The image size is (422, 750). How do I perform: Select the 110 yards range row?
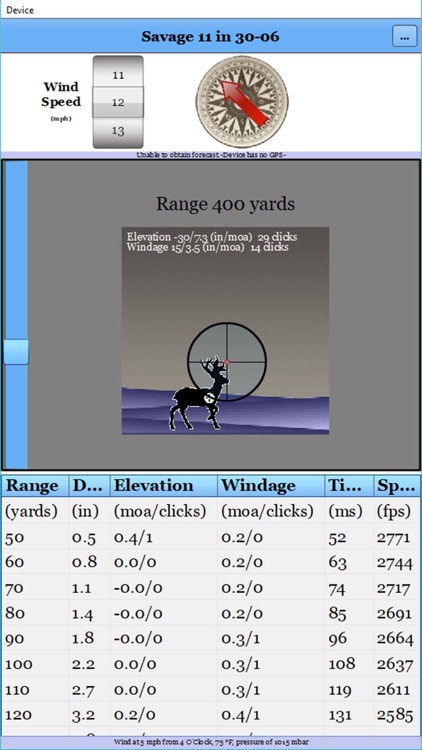point(211,690)
